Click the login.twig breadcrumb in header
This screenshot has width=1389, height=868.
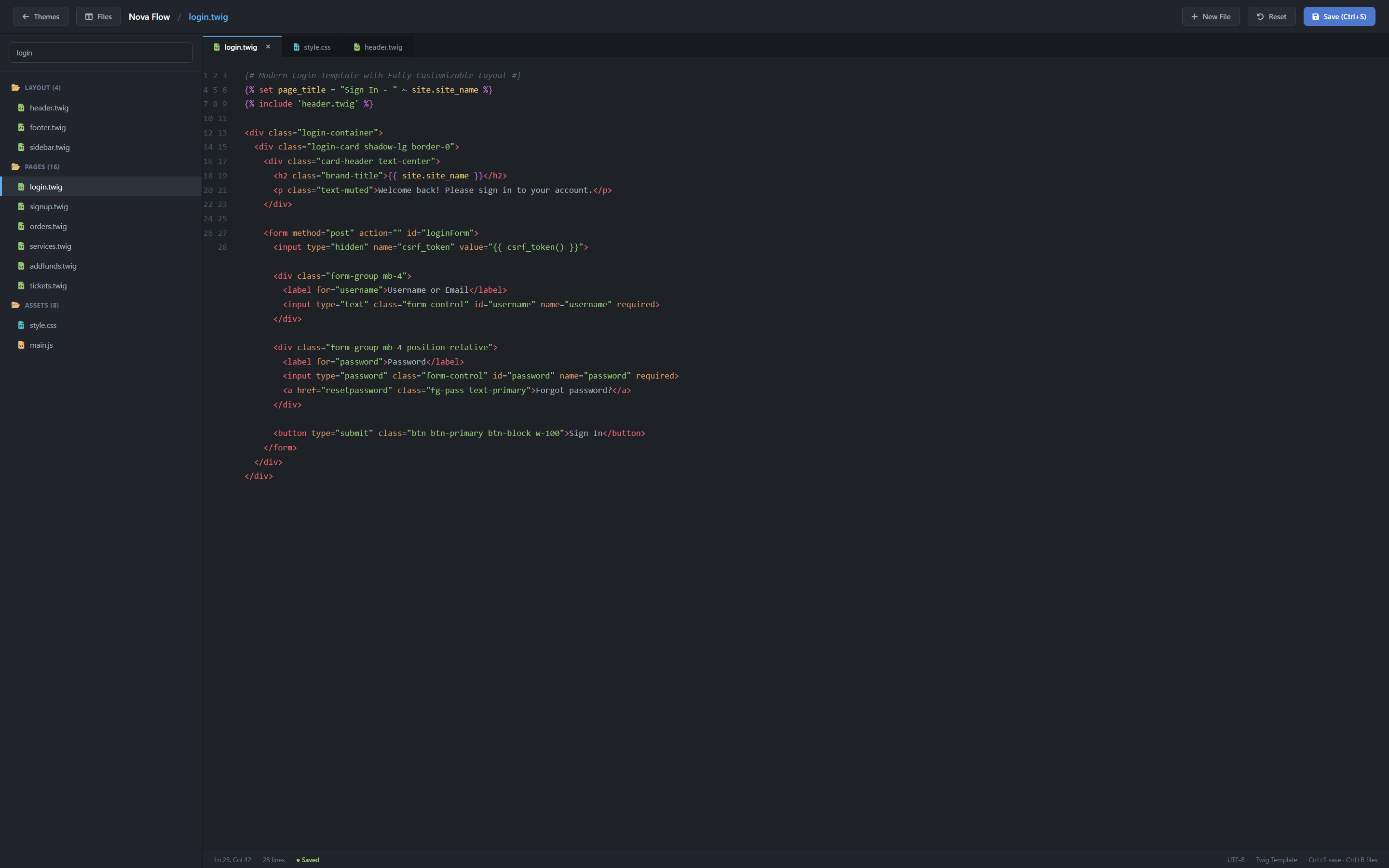coord(208,17)
